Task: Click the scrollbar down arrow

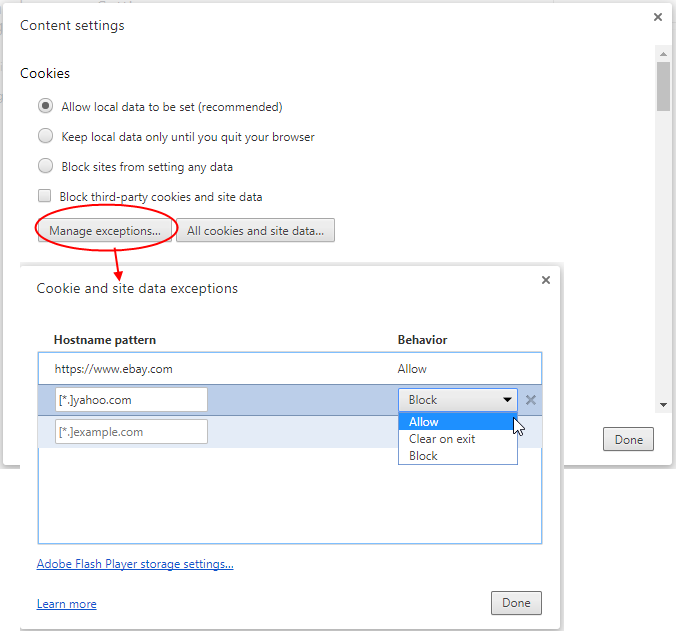Action: tap(663, 405)
